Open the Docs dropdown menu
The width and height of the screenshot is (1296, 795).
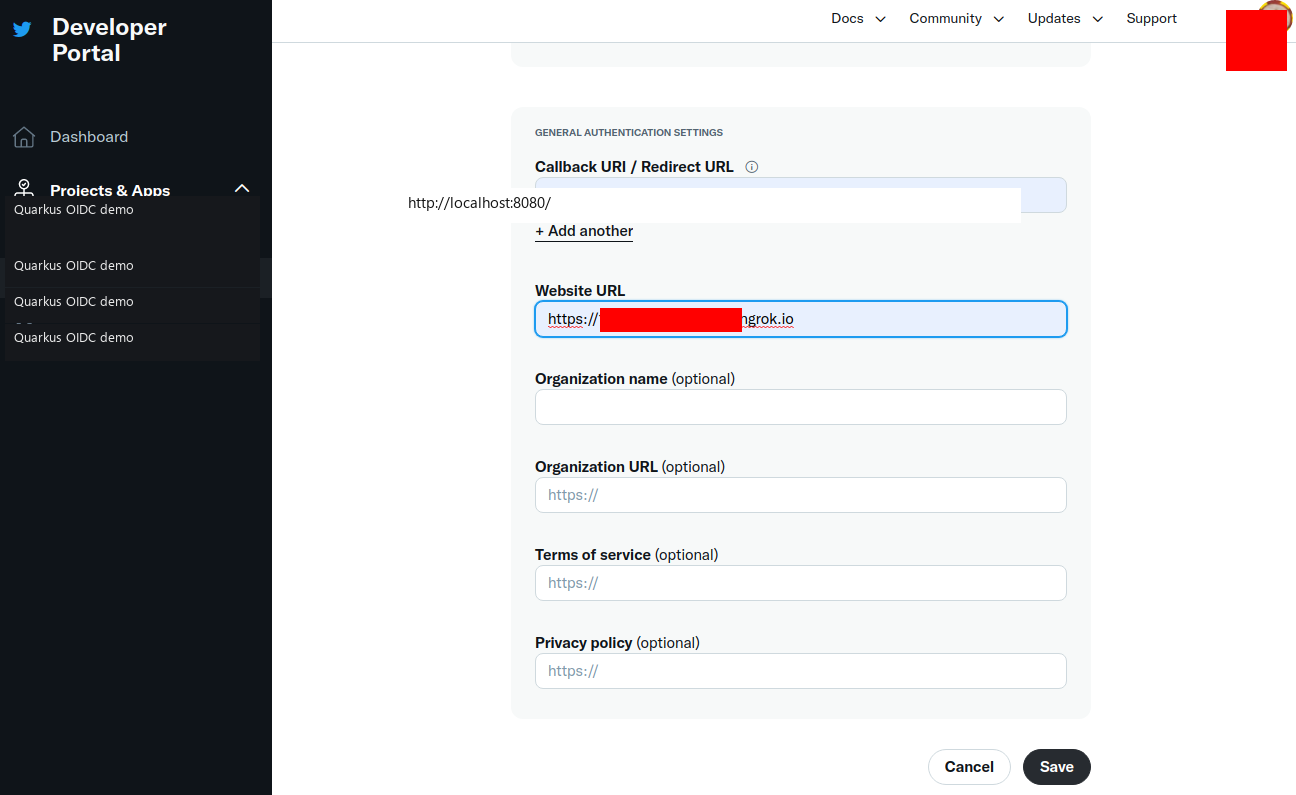click(x=859, y=19)
